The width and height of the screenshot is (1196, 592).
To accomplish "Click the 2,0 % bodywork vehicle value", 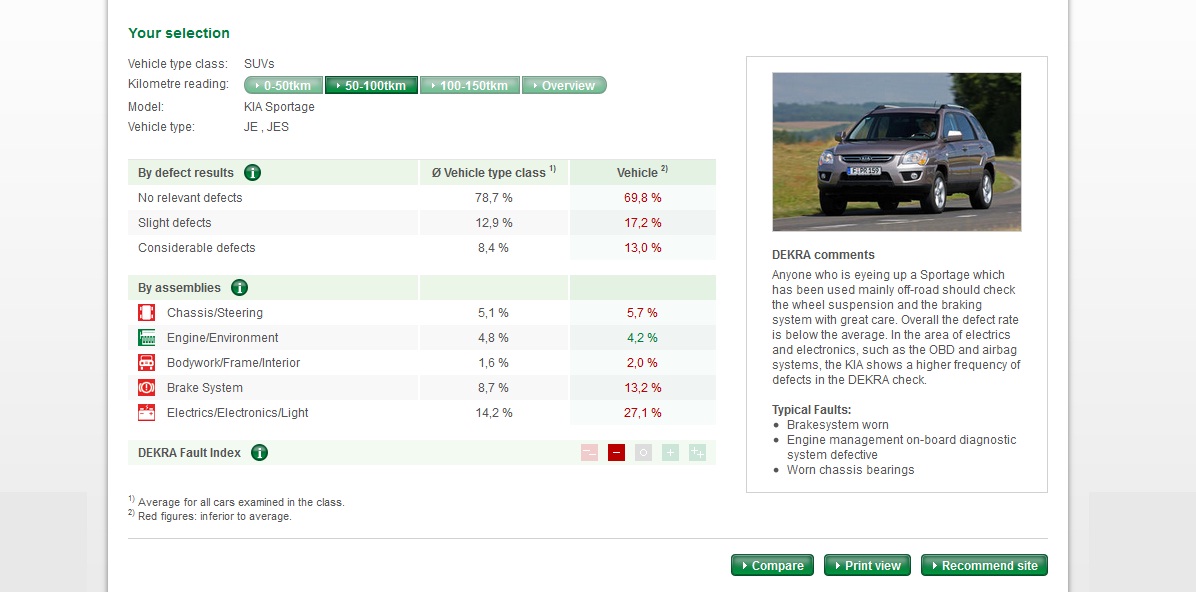I will (642, 363).
